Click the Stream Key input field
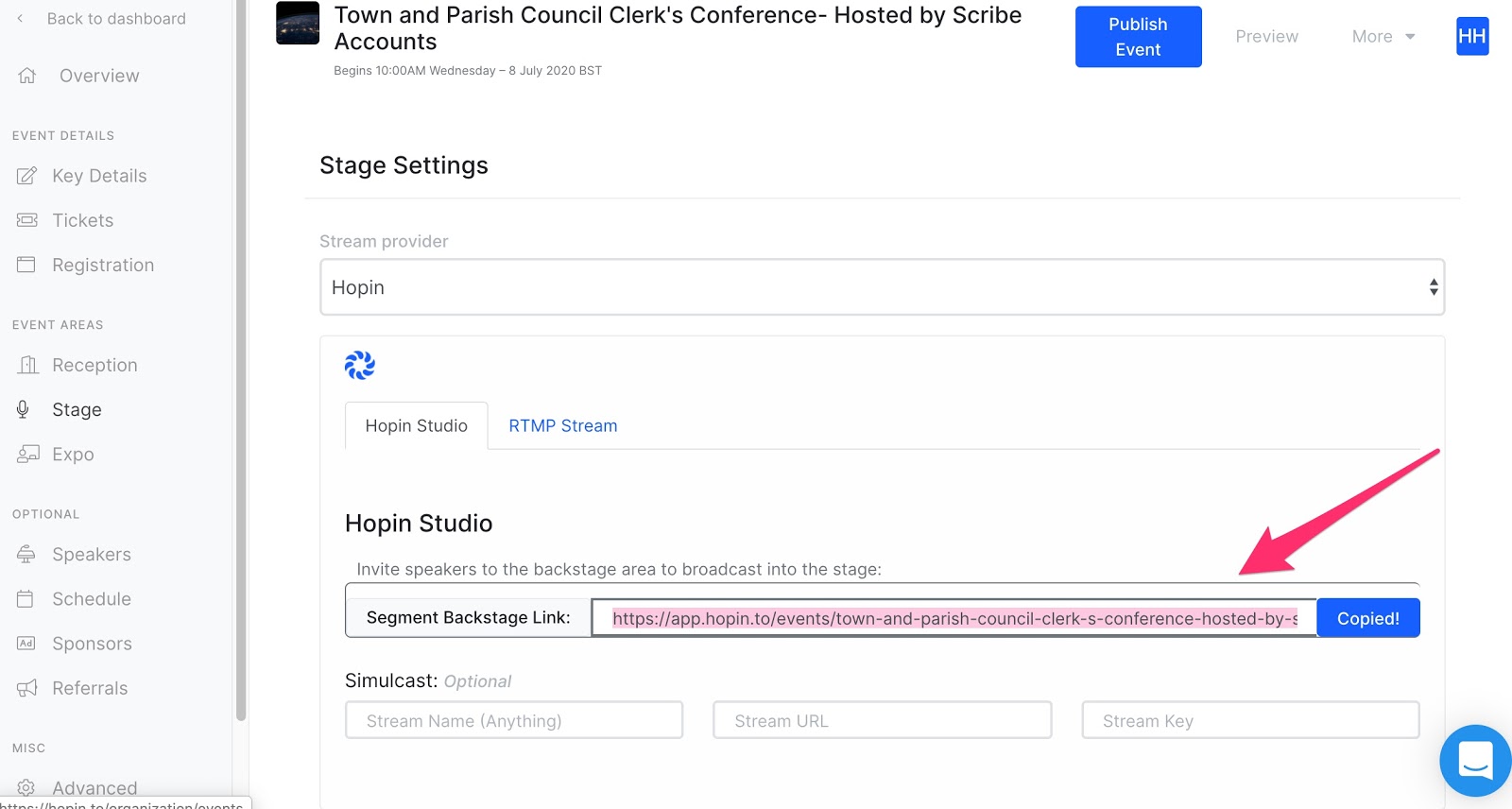Screen dimensions: 1512x809 click(x=1250, y=720)
